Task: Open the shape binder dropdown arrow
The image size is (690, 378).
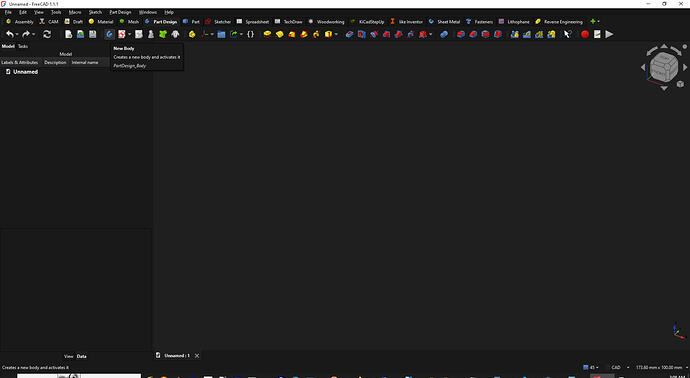Action: click(241, 34)
